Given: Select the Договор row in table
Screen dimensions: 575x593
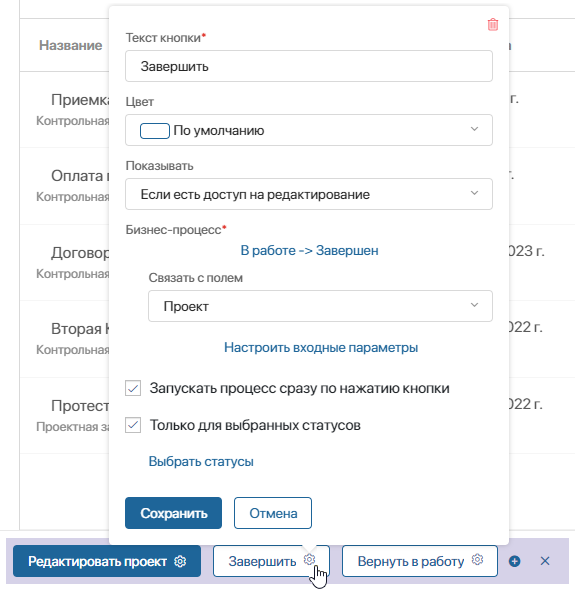Looking at the screenshot, I should coord(64,262).
